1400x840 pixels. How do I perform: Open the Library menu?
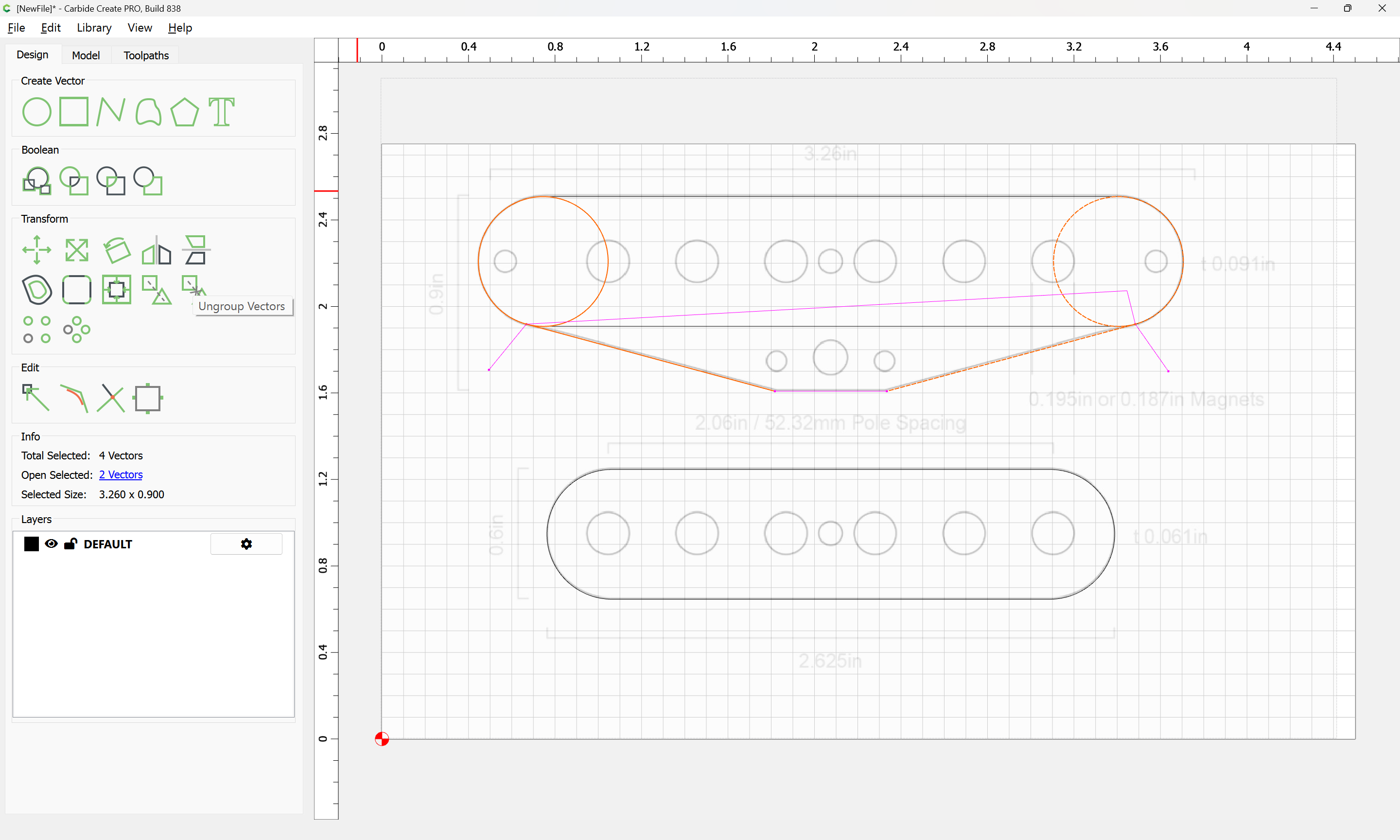tap(94, 28)
